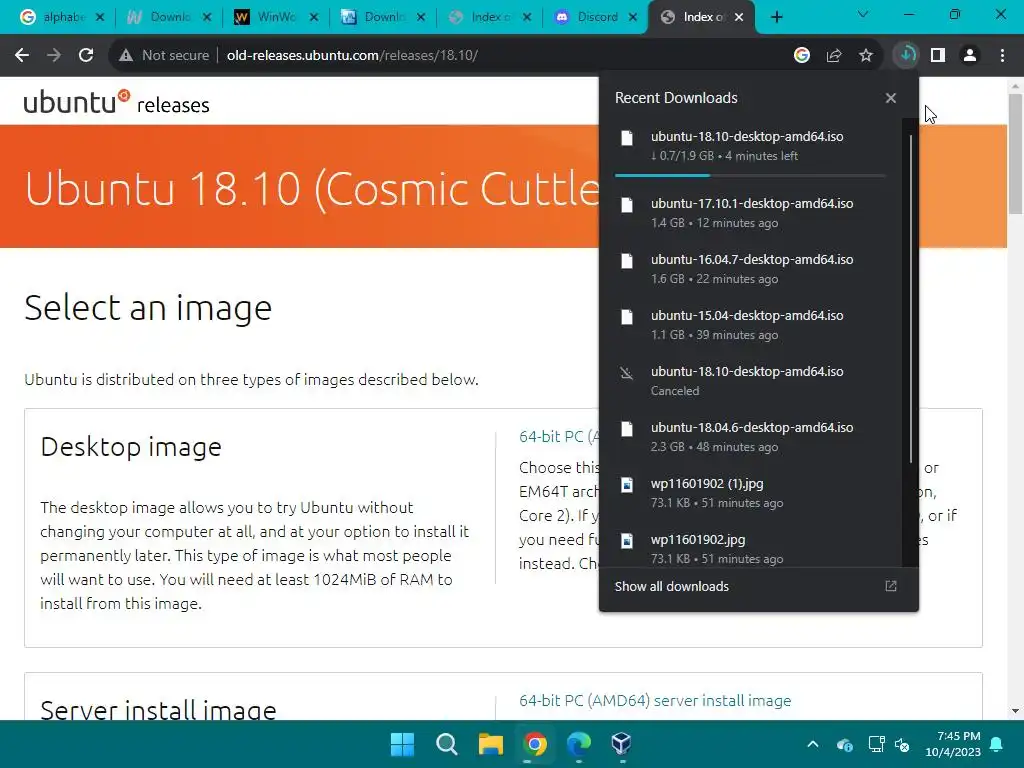Open a new browser tab
The image size is (1024, 768).
776,17
